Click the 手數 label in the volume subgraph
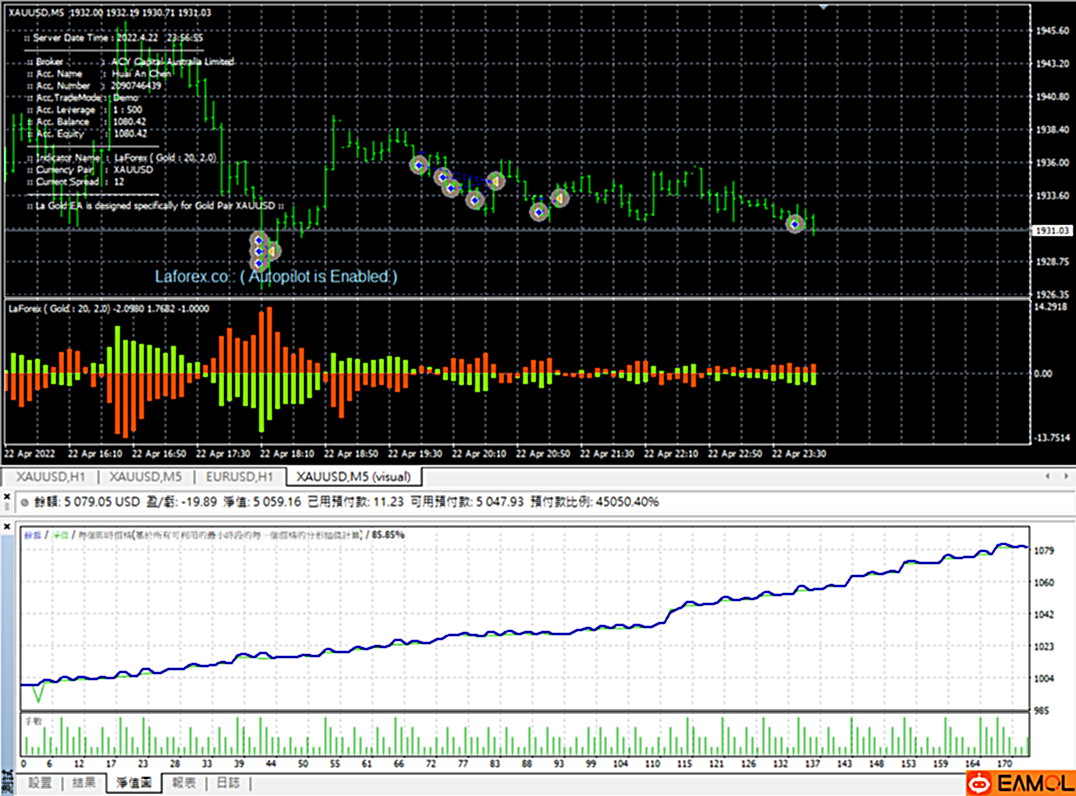 pyautogui.click(x=34, y=721)
